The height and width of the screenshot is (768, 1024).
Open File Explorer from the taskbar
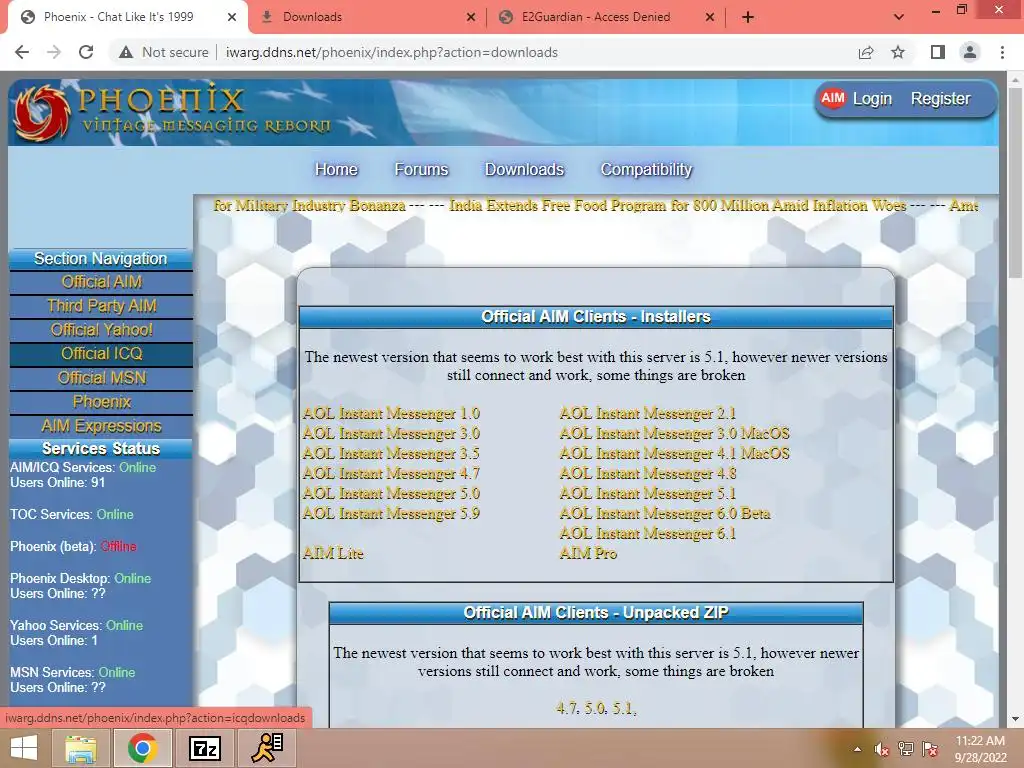click(80, 748)
